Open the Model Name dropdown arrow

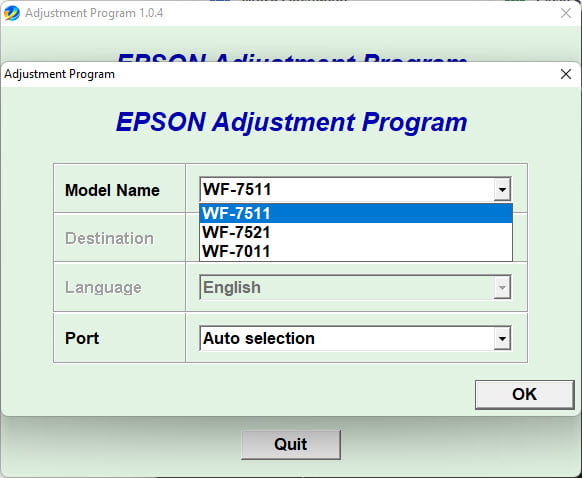502,190
